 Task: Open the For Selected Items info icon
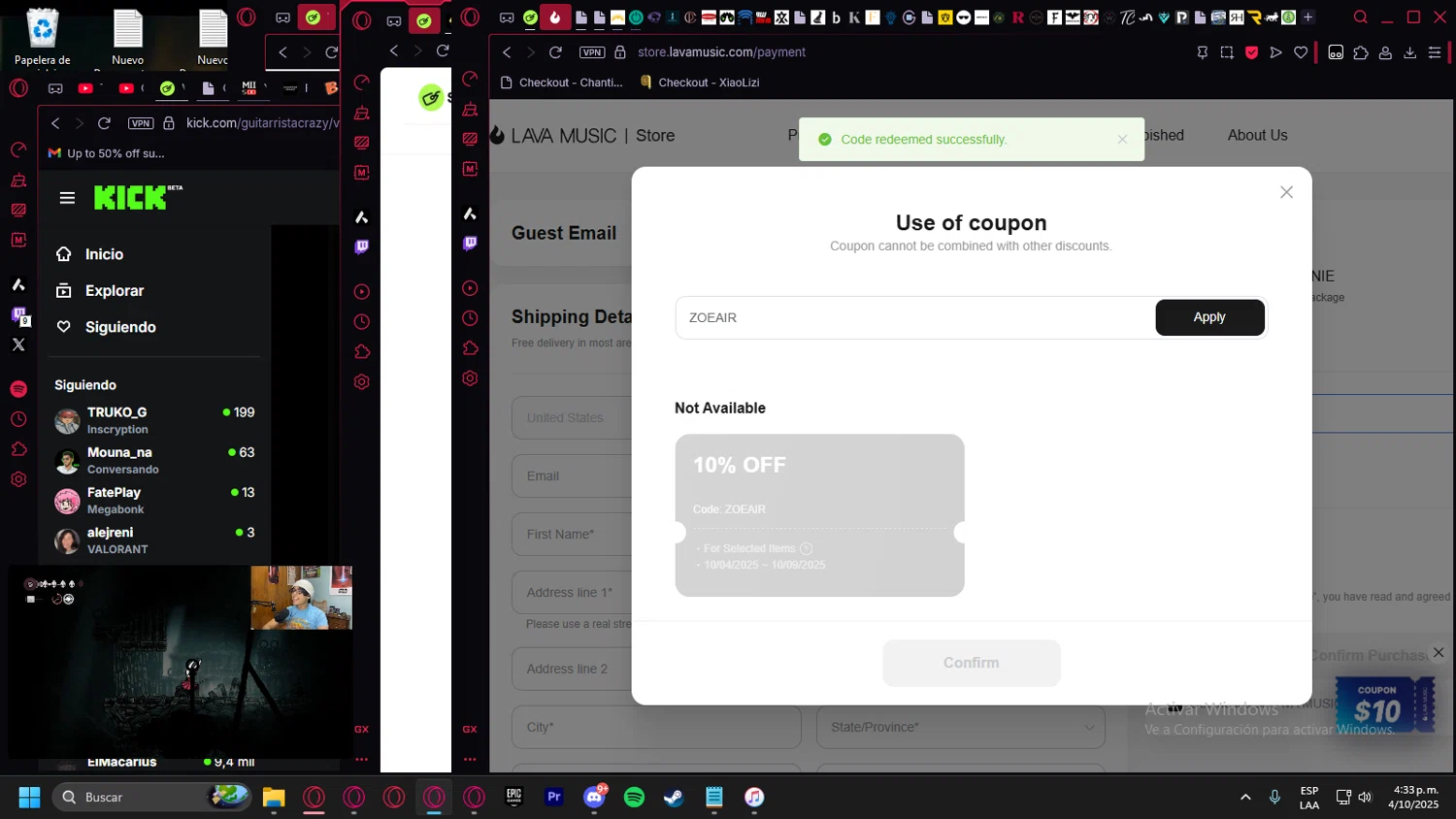click(x=806, y=548)
